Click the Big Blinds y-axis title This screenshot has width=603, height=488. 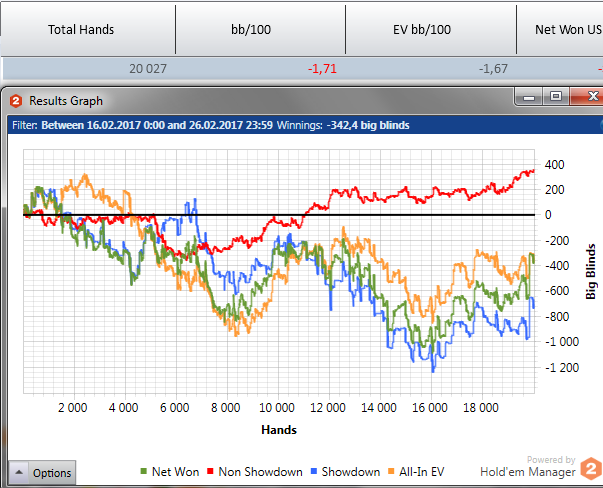click(590, 271)
